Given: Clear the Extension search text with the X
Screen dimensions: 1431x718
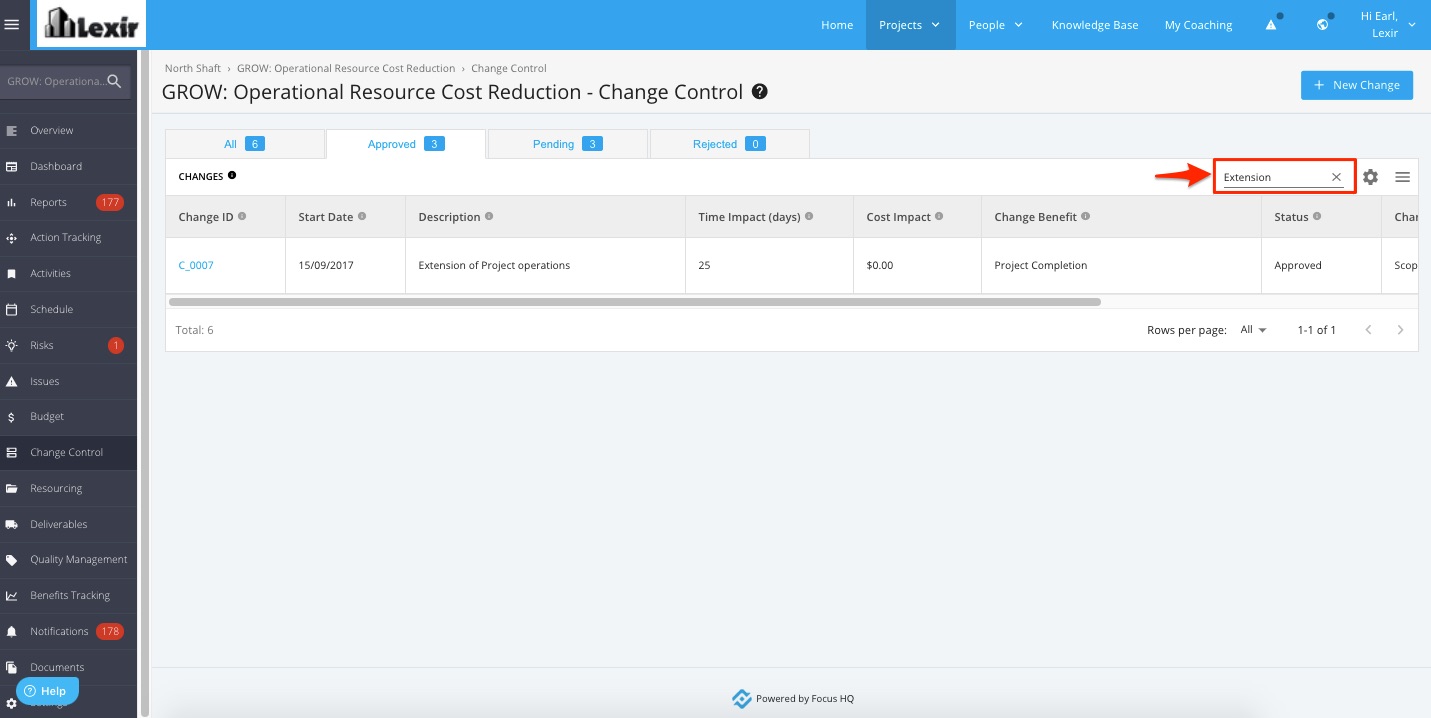Looking at the screenshot, I should (x=1336, y=177).
